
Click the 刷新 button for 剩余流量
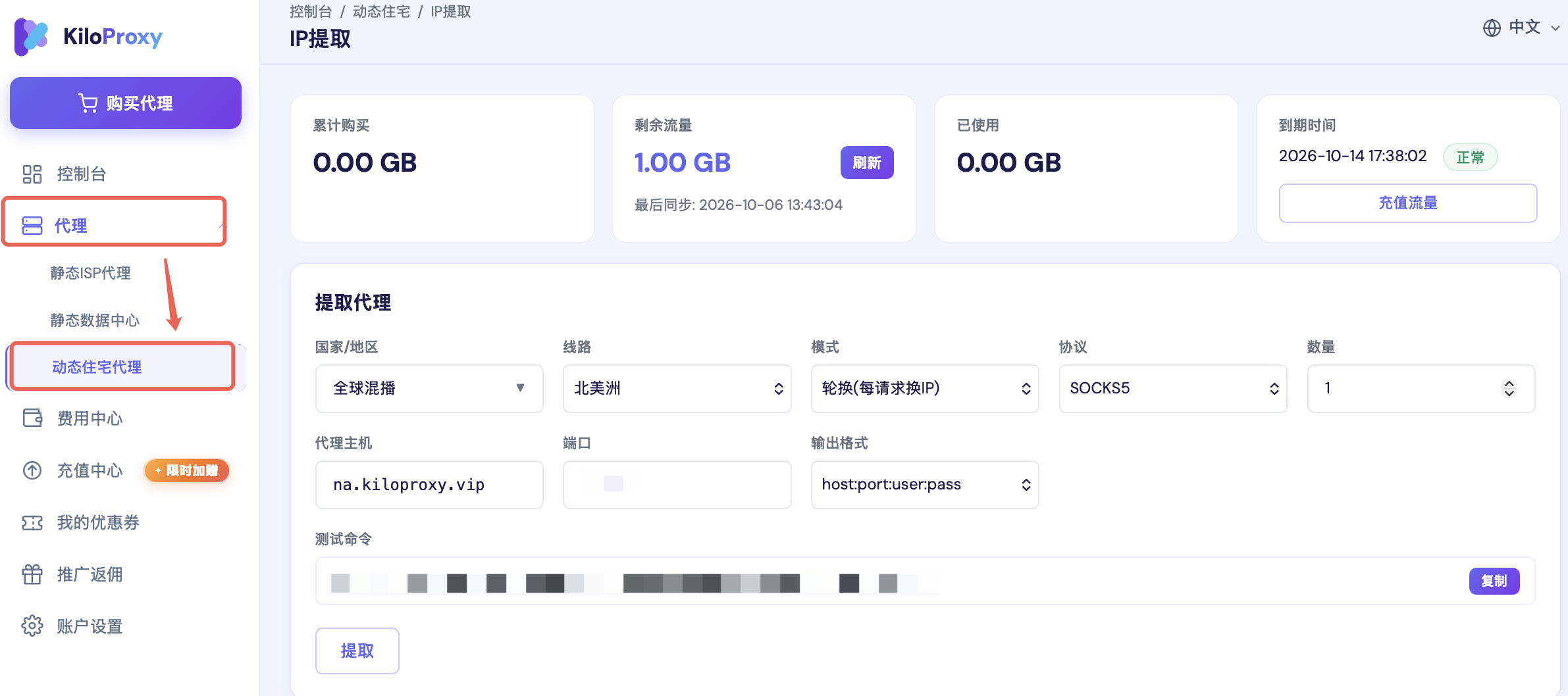(867, 162)
